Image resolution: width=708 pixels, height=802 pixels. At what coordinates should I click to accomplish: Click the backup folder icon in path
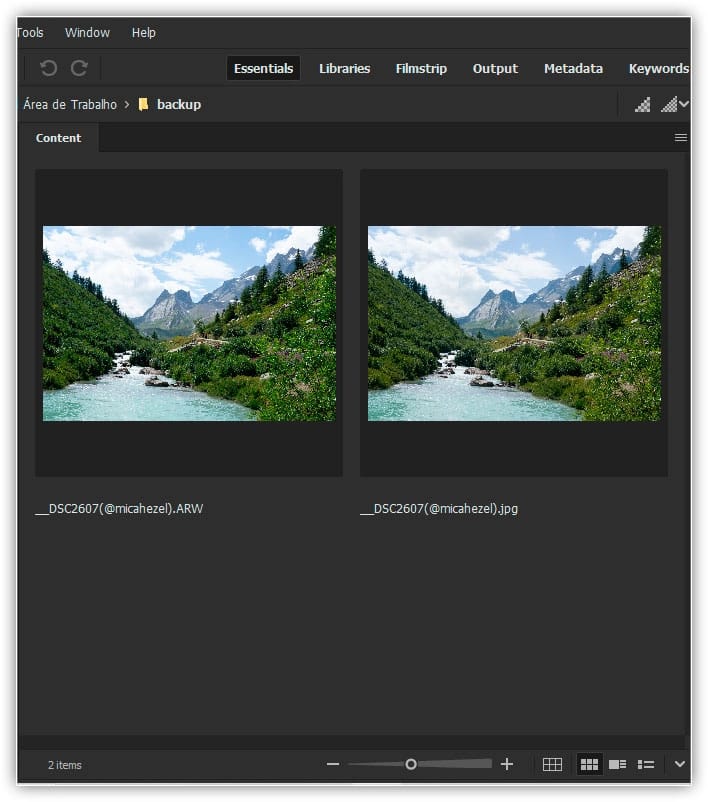click(144, 104)
